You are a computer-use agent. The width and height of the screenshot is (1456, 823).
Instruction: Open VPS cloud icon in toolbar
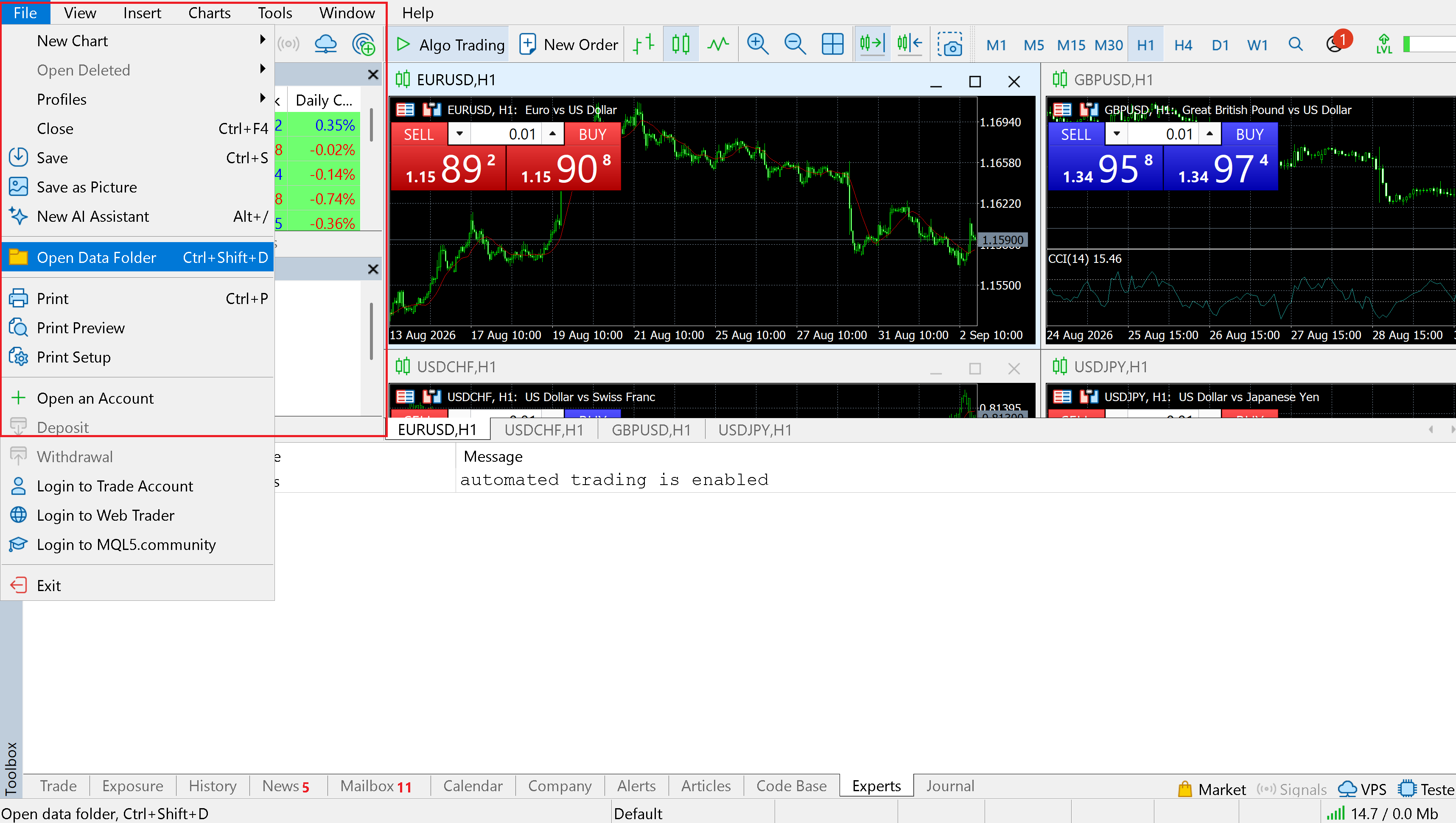[326, 44]
